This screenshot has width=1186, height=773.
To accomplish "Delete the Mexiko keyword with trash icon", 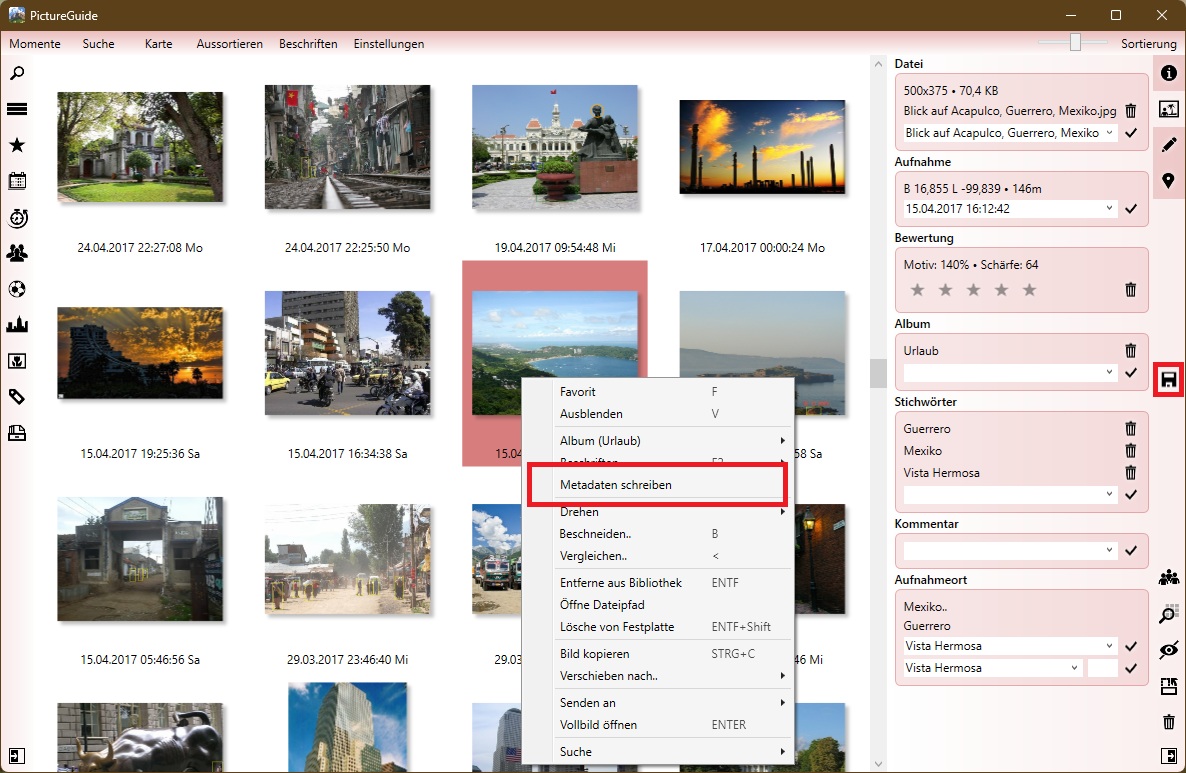I will 1130,451.
